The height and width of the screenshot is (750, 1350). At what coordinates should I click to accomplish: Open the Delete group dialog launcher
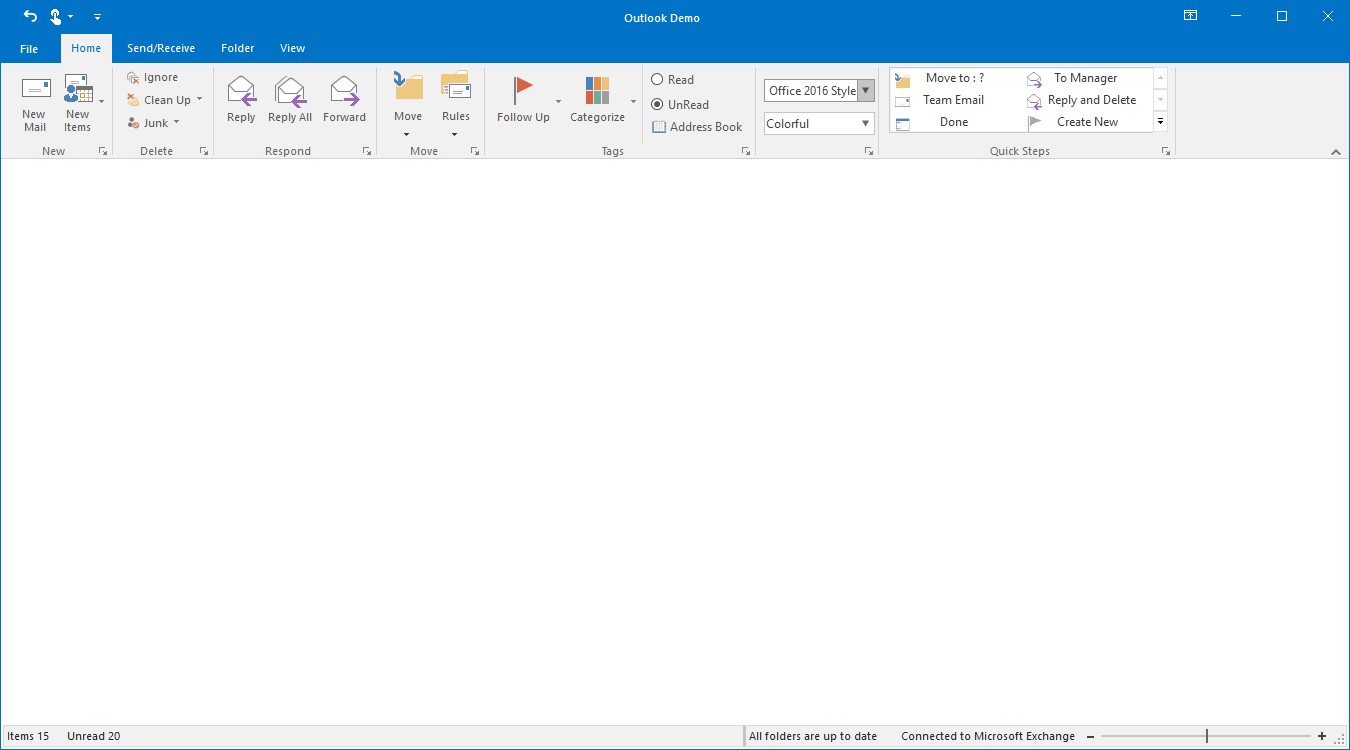(x=203, y=151)
